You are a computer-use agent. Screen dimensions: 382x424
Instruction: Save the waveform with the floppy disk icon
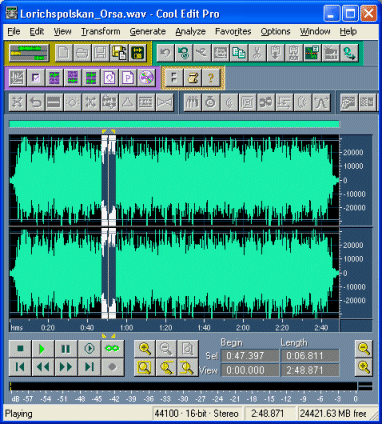point(100,53)
